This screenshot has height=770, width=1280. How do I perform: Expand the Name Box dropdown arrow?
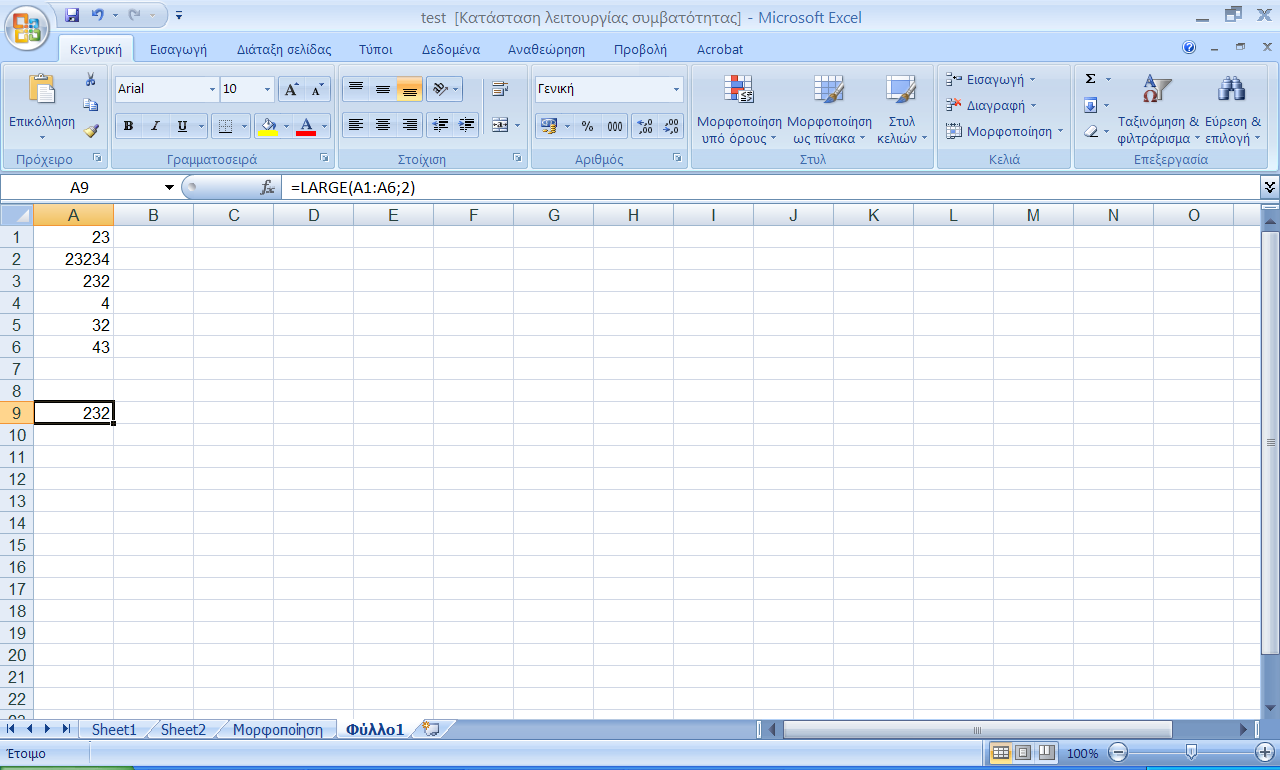[168, 187]
